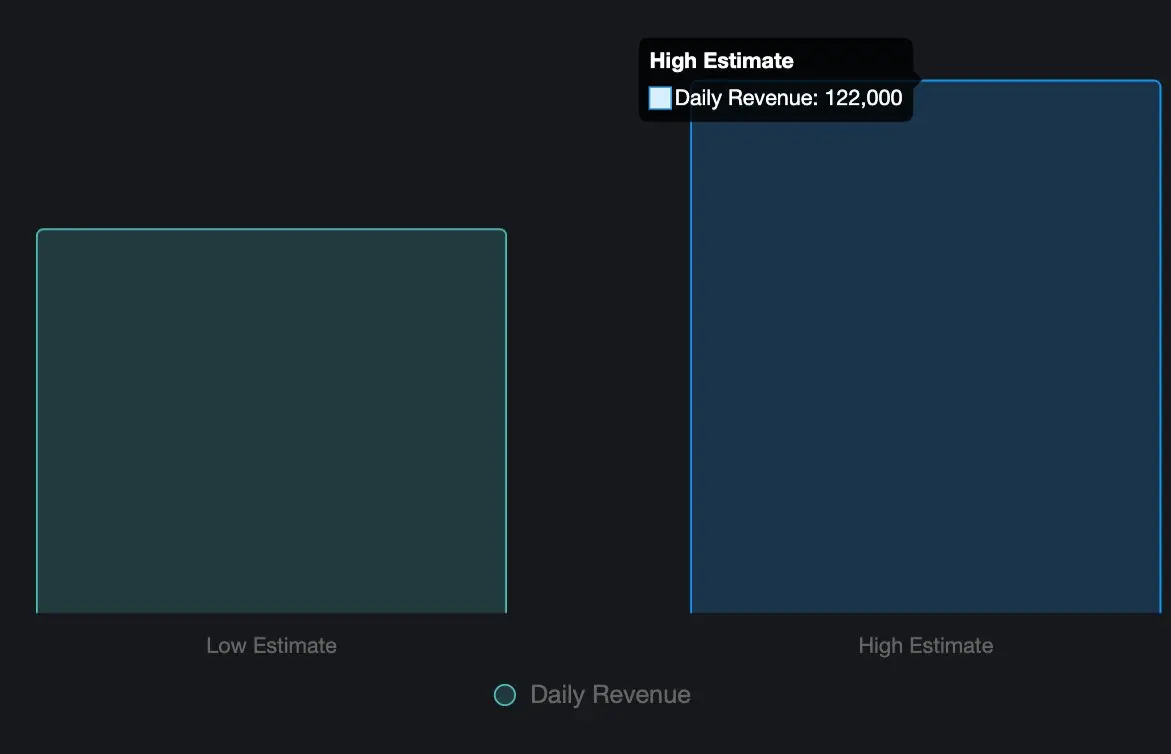This screenshot has width=1171, height=754.
Task: Select the Low Estimate bar
Action: pos(271,420)
